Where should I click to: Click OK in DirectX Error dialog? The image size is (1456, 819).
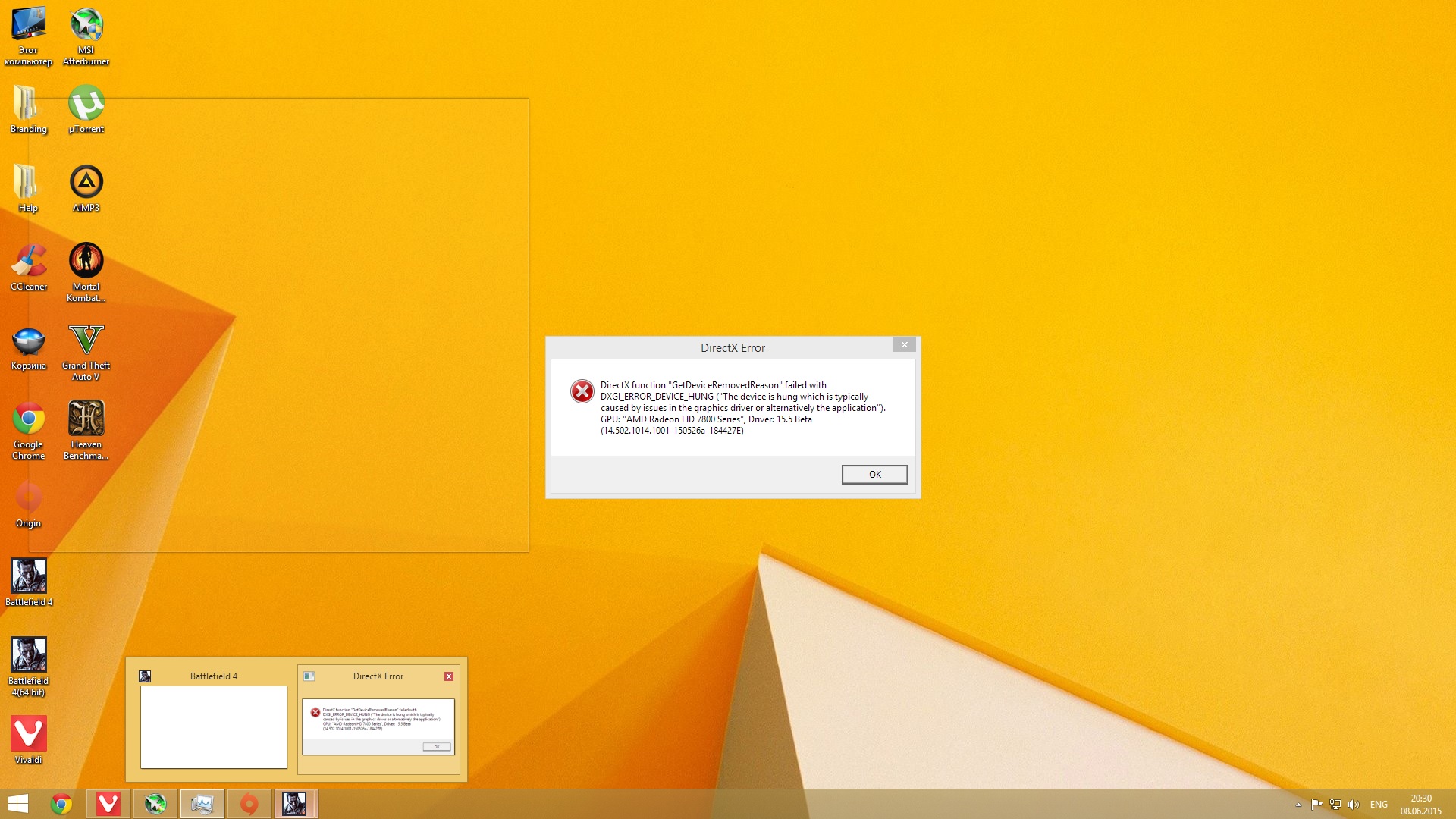[x=874, y=474]
